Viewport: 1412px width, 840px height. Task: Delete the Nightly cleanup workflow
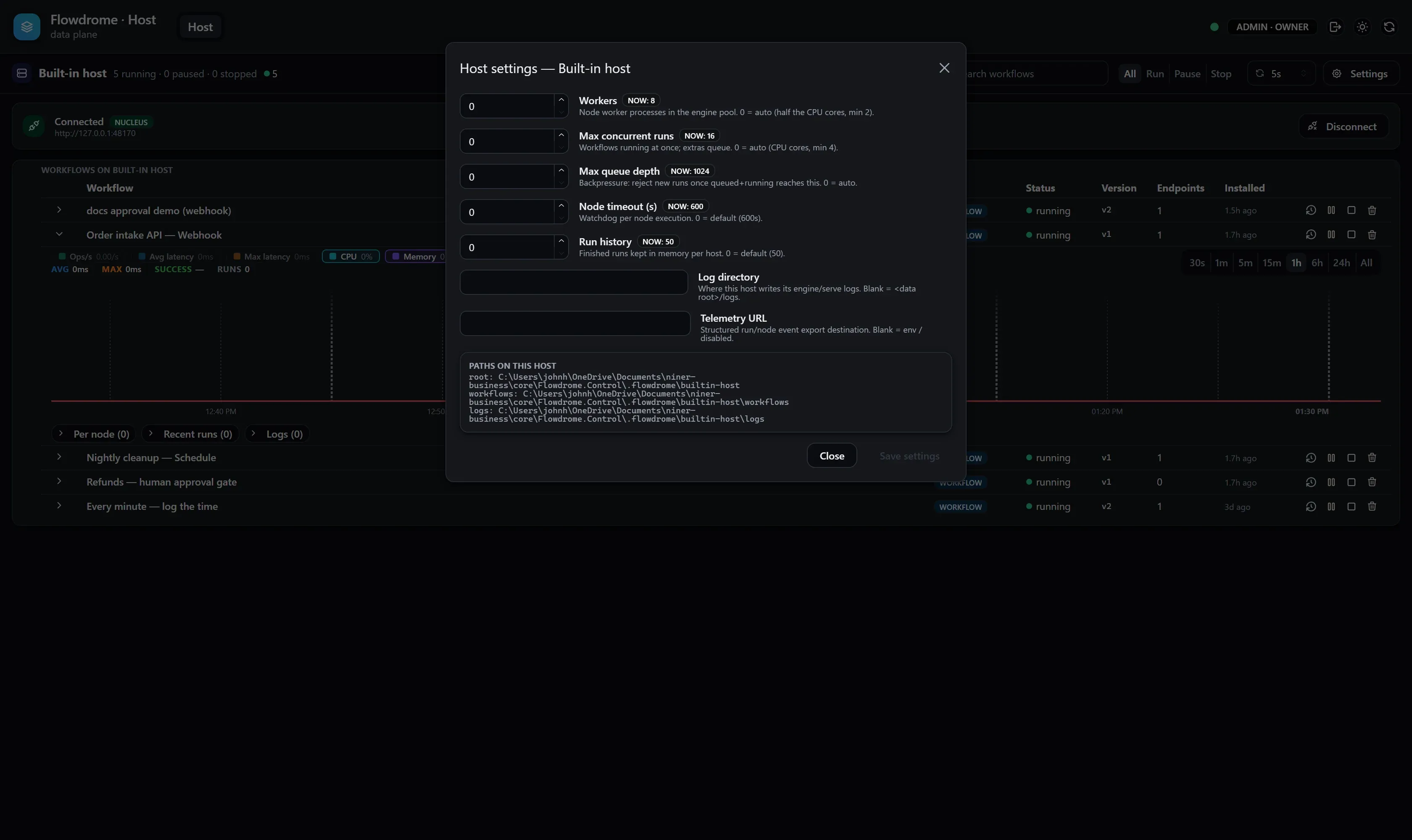pos(1372,458)
